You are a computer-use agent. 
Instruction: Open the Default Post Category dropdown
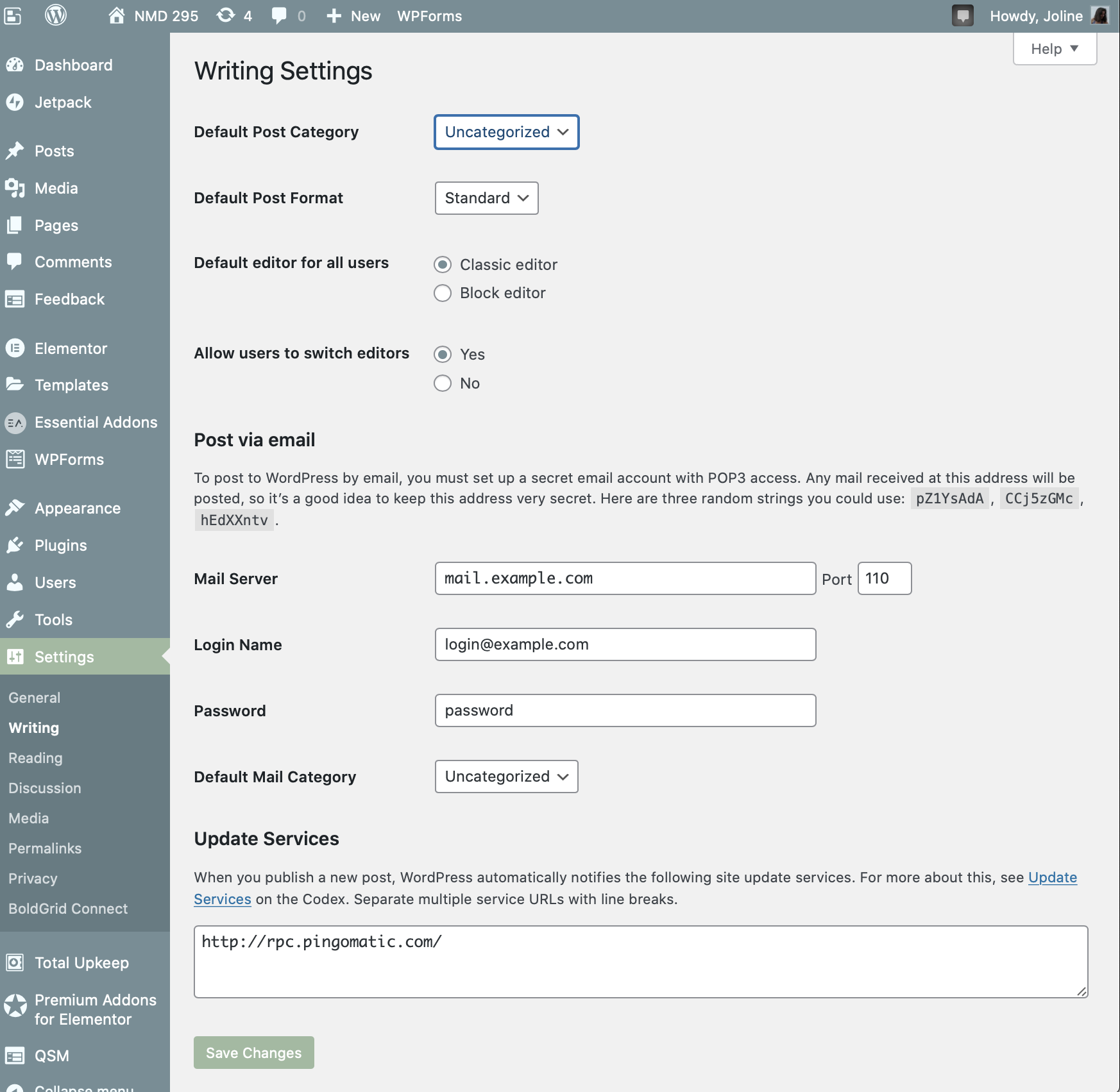coord(506,132)
